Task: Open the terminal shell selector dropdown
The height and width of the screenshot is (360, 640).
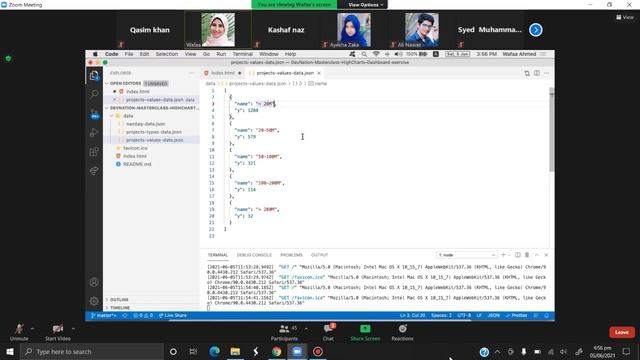Action: tap(467, 255)
